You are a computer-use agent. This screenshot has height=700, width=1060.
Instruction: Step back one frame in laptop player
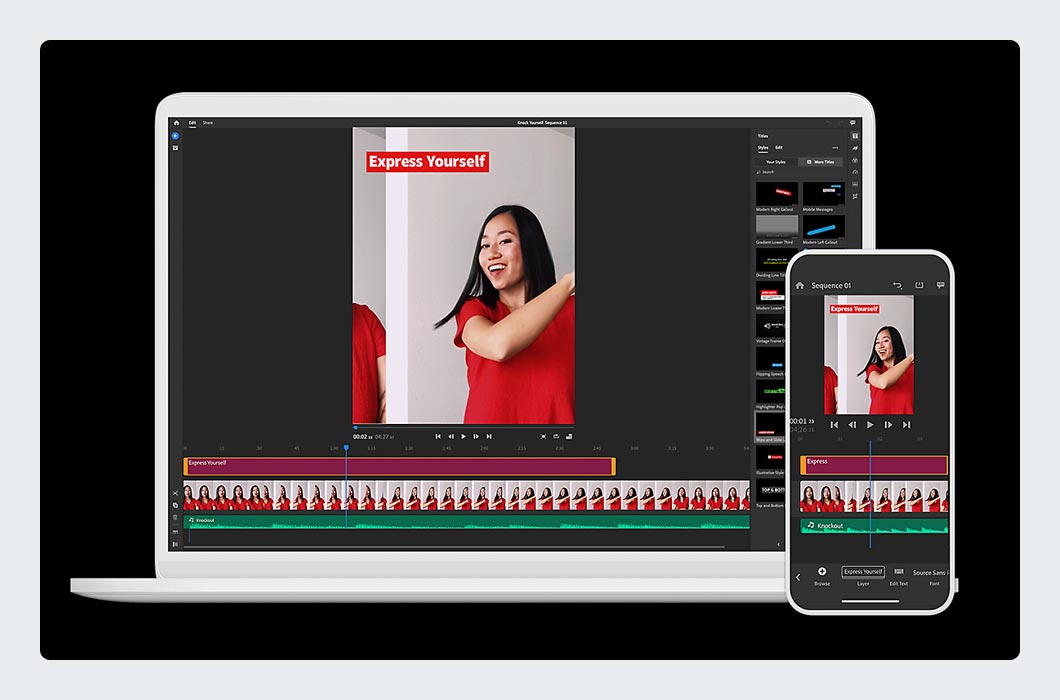451,437
